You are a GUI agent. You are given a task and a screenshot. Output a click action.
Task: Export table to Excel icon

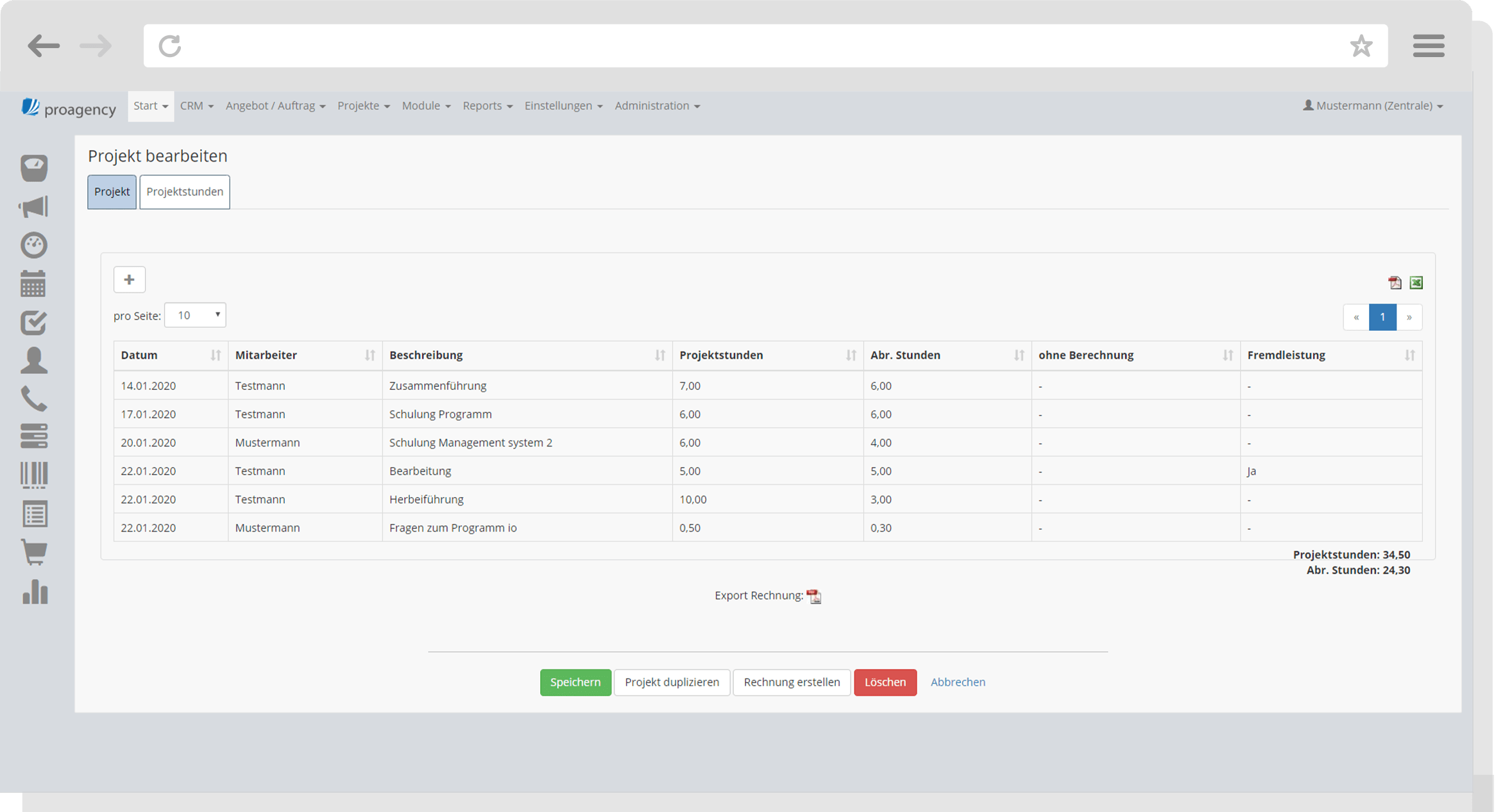coord(1416,283)
